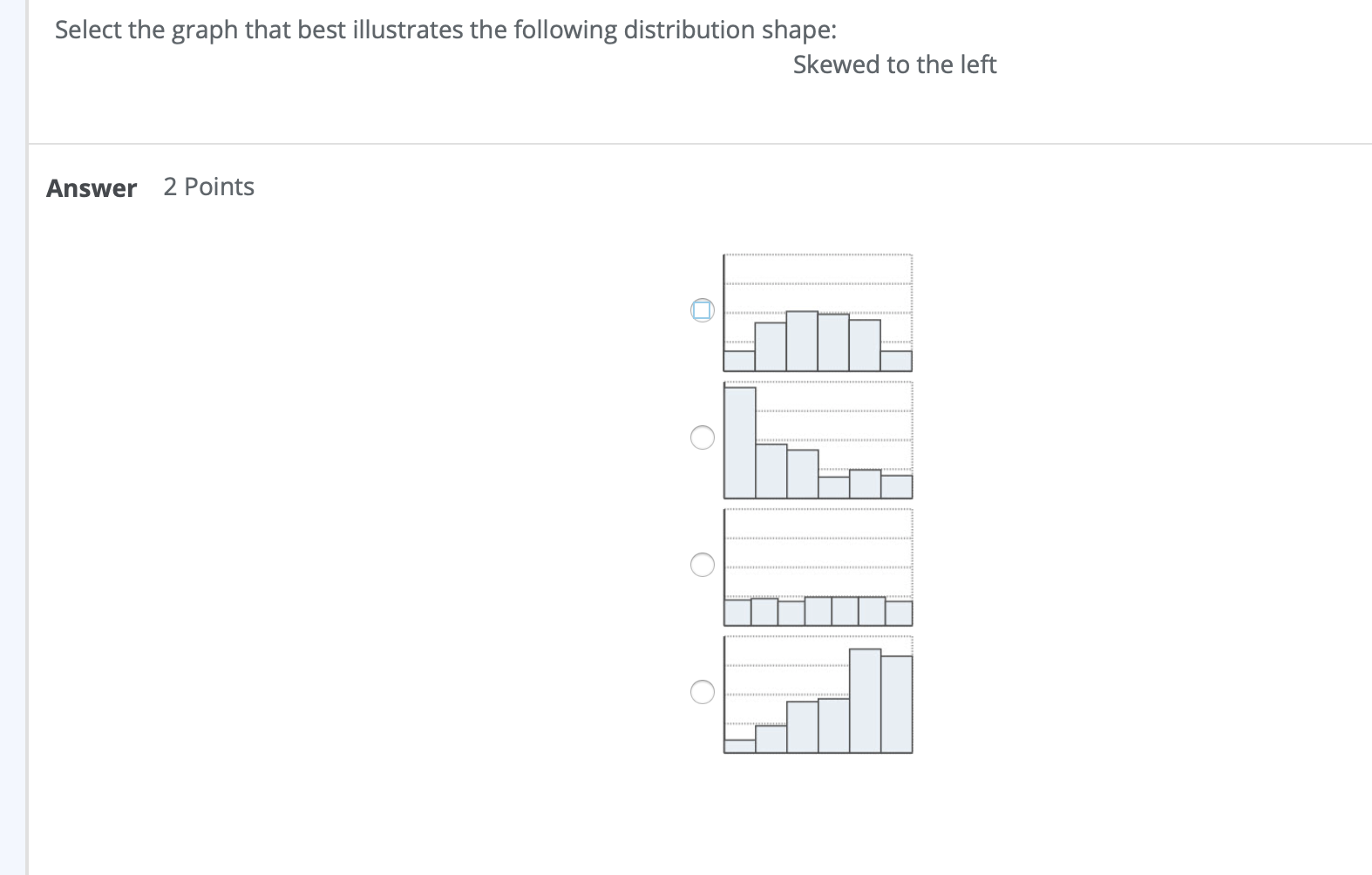The image size is (1372, 875).
Task: Click the shortest leftmost bar of bottom histogram
Action: 739,746
